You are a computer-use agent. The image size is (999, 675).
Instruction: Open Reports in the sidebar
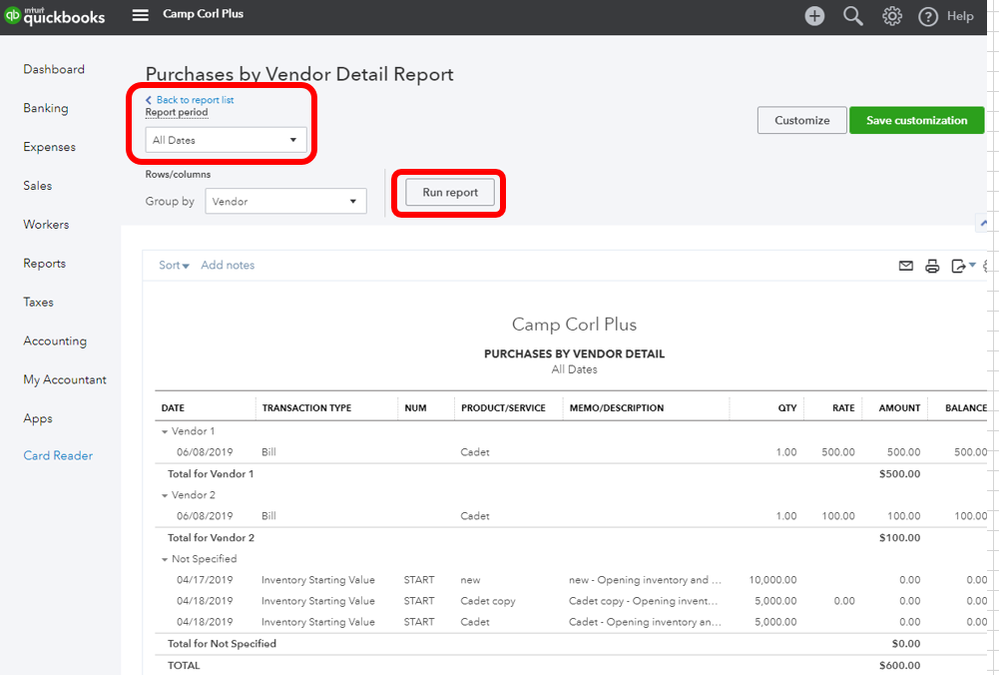click(x=44, y=263)
